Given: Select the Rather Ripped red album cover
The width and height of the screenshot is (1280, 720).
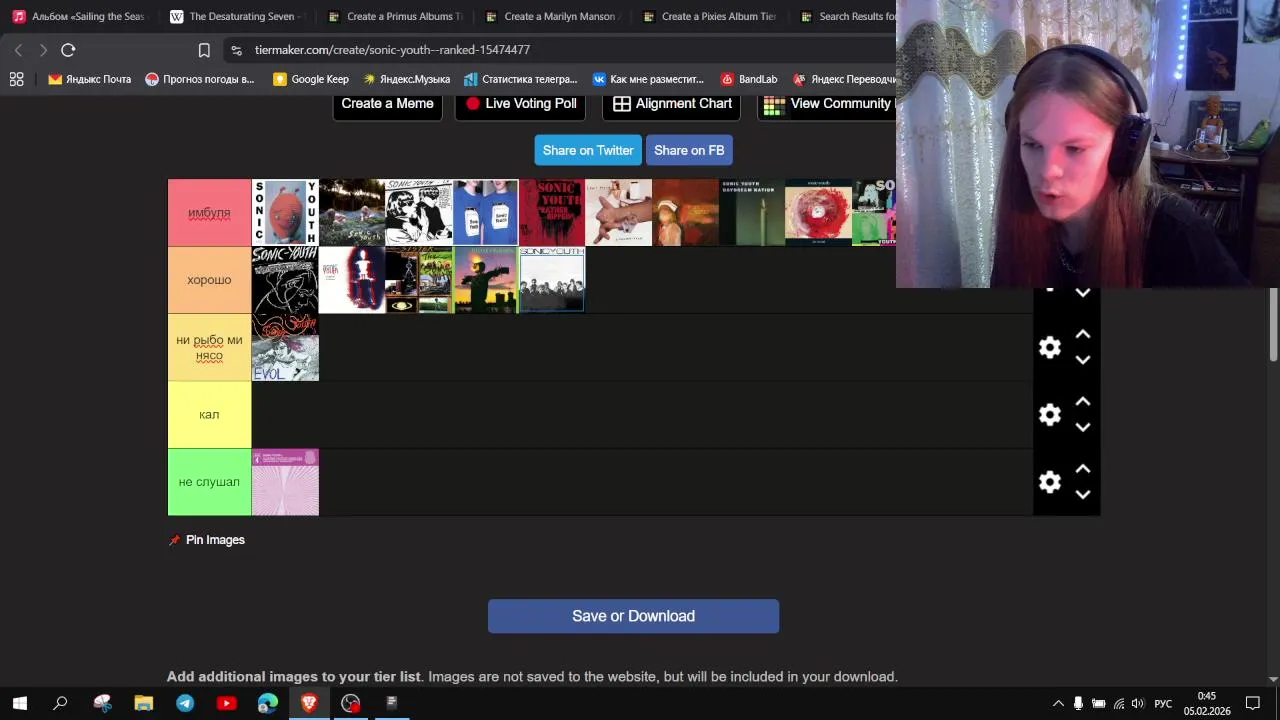Looking at the screenshot, I should click(552, 213).
